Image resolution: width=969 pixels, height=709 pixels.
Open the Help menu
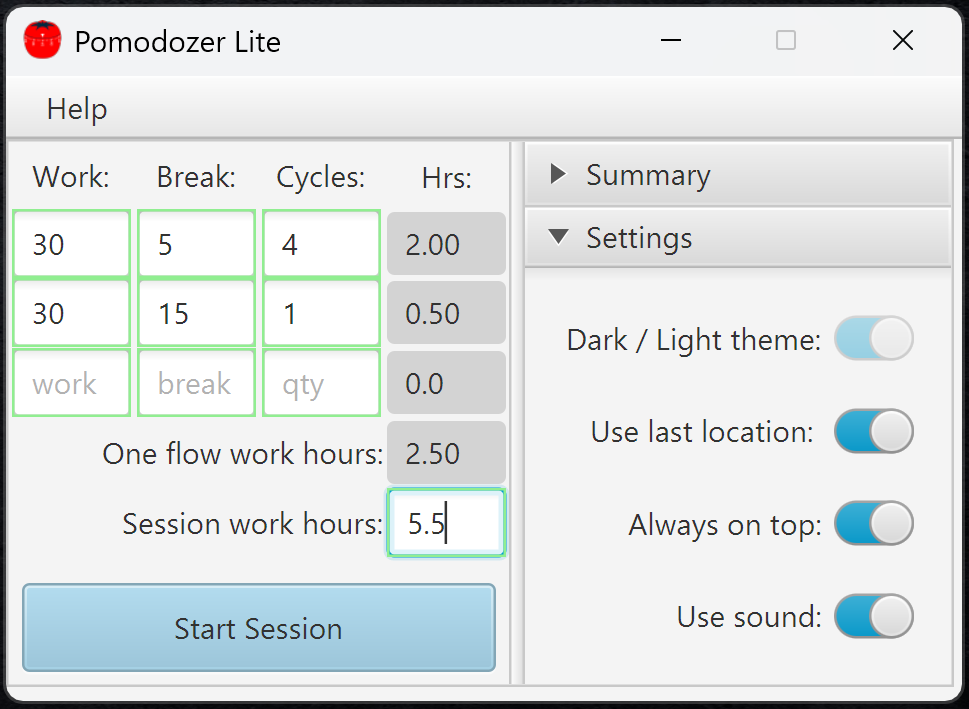click(x=77, y=108)
